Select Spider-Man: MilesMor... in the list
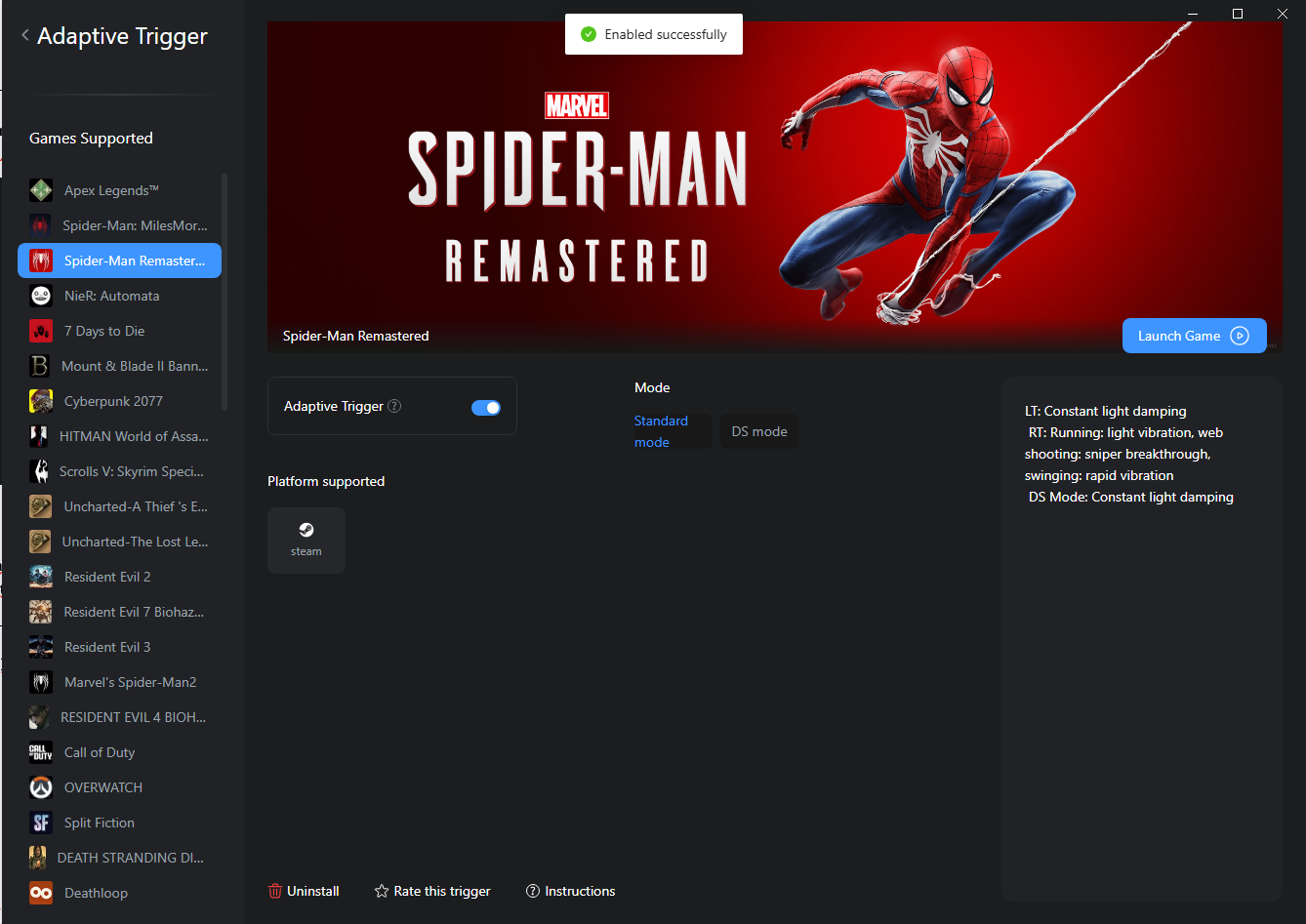Screen dimensions: 1306x924 (x=119, y=225)
